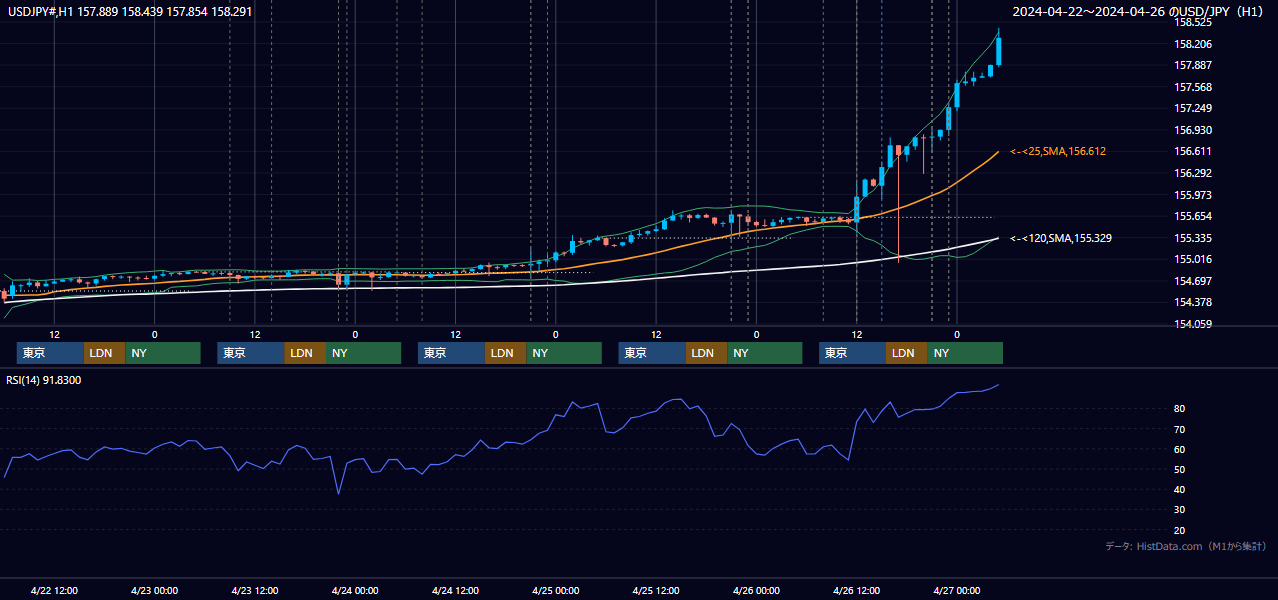Select the NY session bar for 4/26

pyautogui.click(x=965, y=353)
